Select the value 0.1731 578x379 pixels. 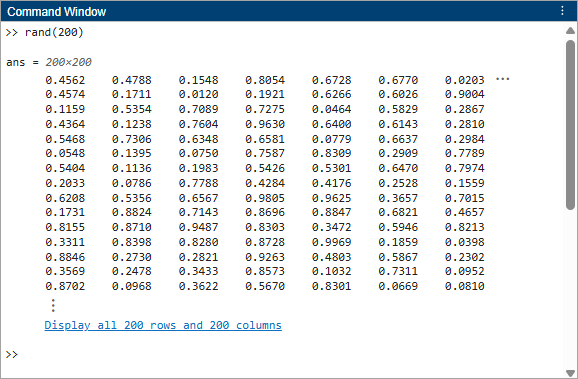pyautogui.click(x=65, y=212)
